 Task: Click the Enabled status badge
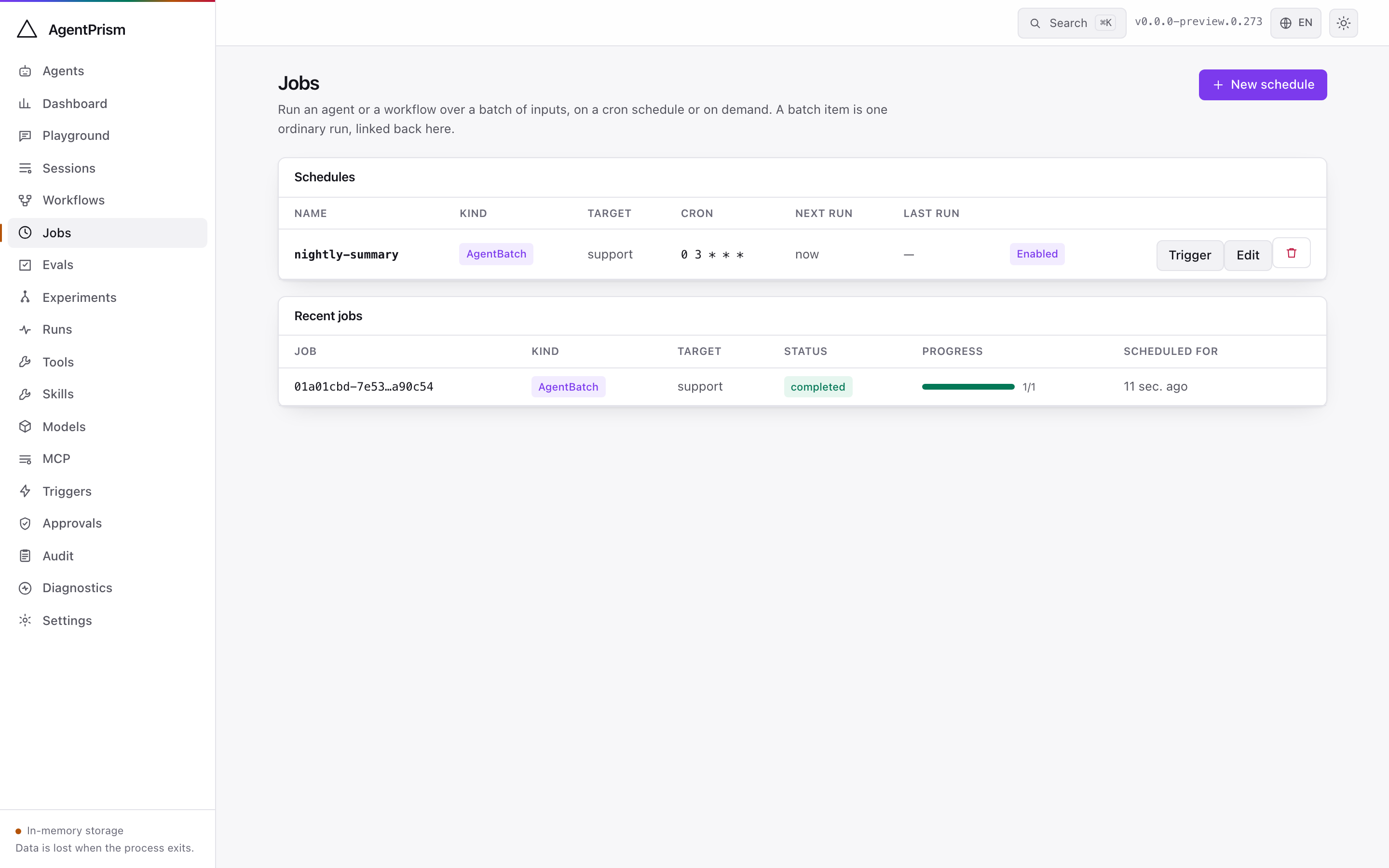tap(1037, 254)
